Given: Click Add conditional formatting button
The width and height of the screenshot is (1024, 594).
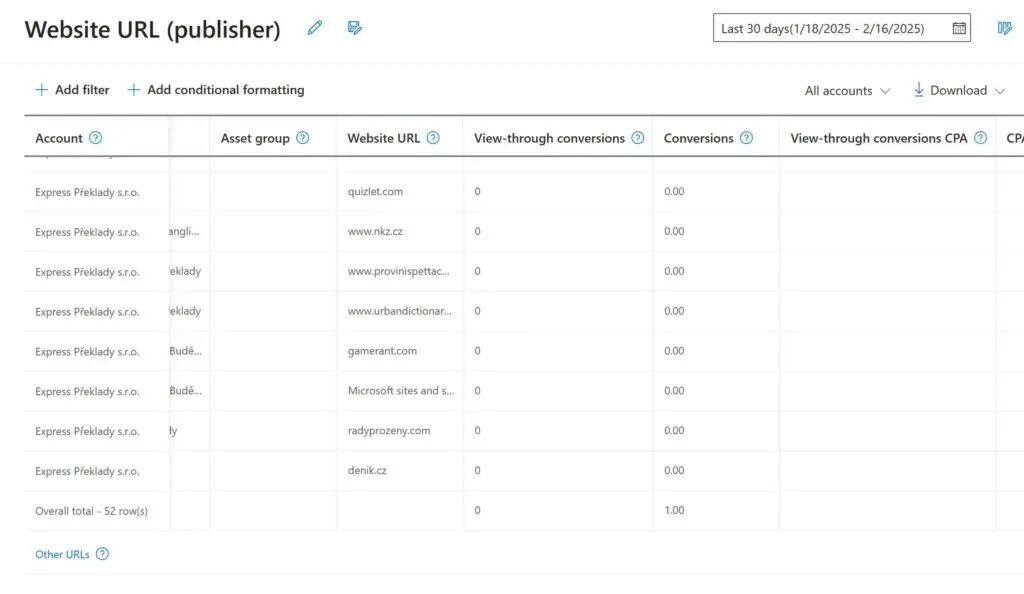Looking at the screenshot, I should (215, 90).
